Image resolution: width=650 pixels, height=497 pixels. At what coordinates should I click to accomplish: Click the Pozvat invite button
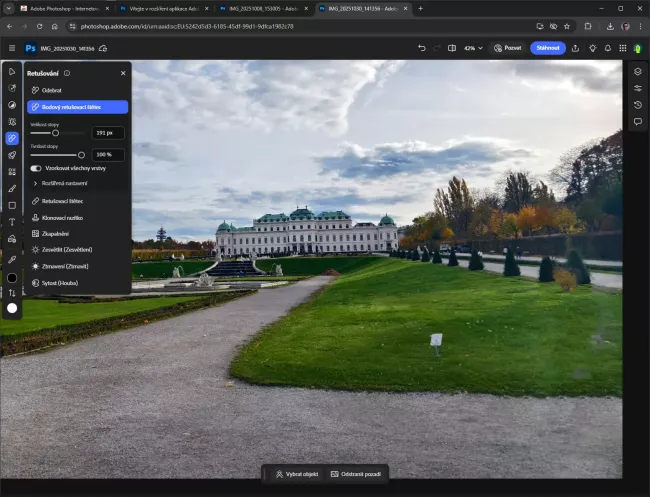coord(507,48)
